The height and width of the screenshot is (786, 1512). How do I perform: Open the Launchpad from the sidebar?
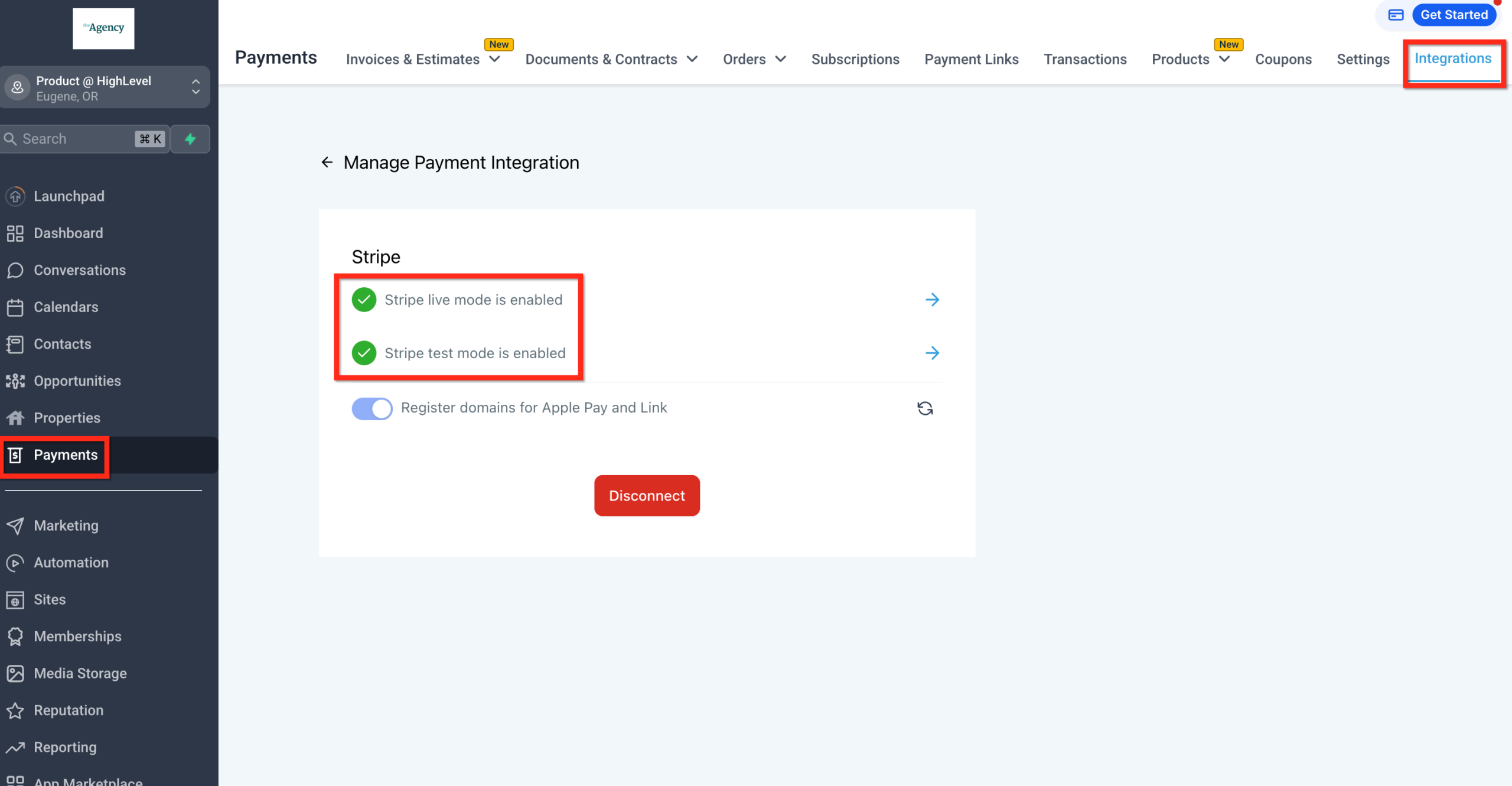pos(69,196)
